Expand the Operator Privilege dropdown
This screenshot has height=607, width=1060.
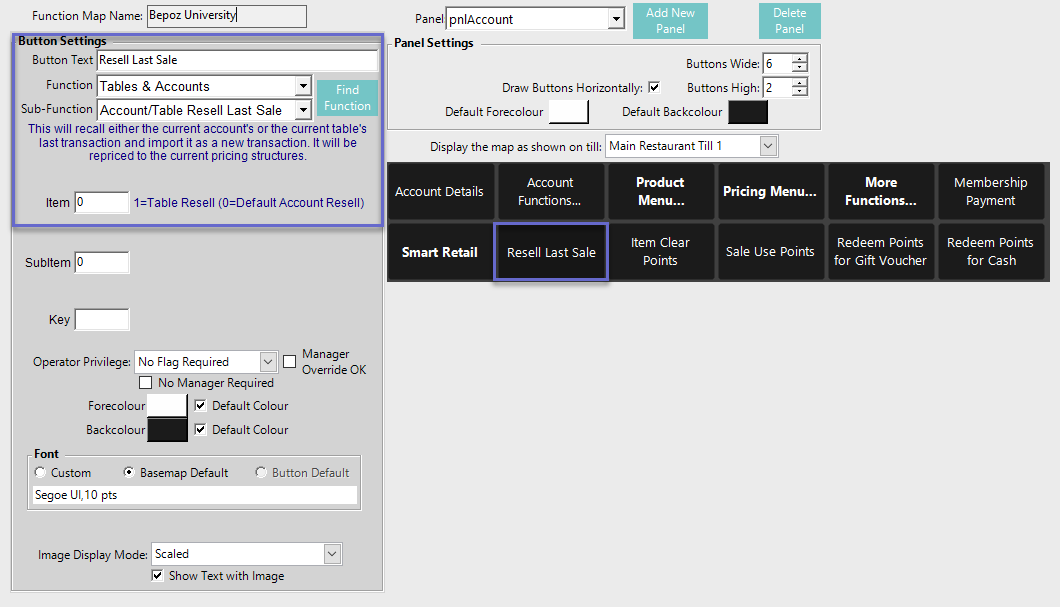pyautogui.click(x=268, y=362)
